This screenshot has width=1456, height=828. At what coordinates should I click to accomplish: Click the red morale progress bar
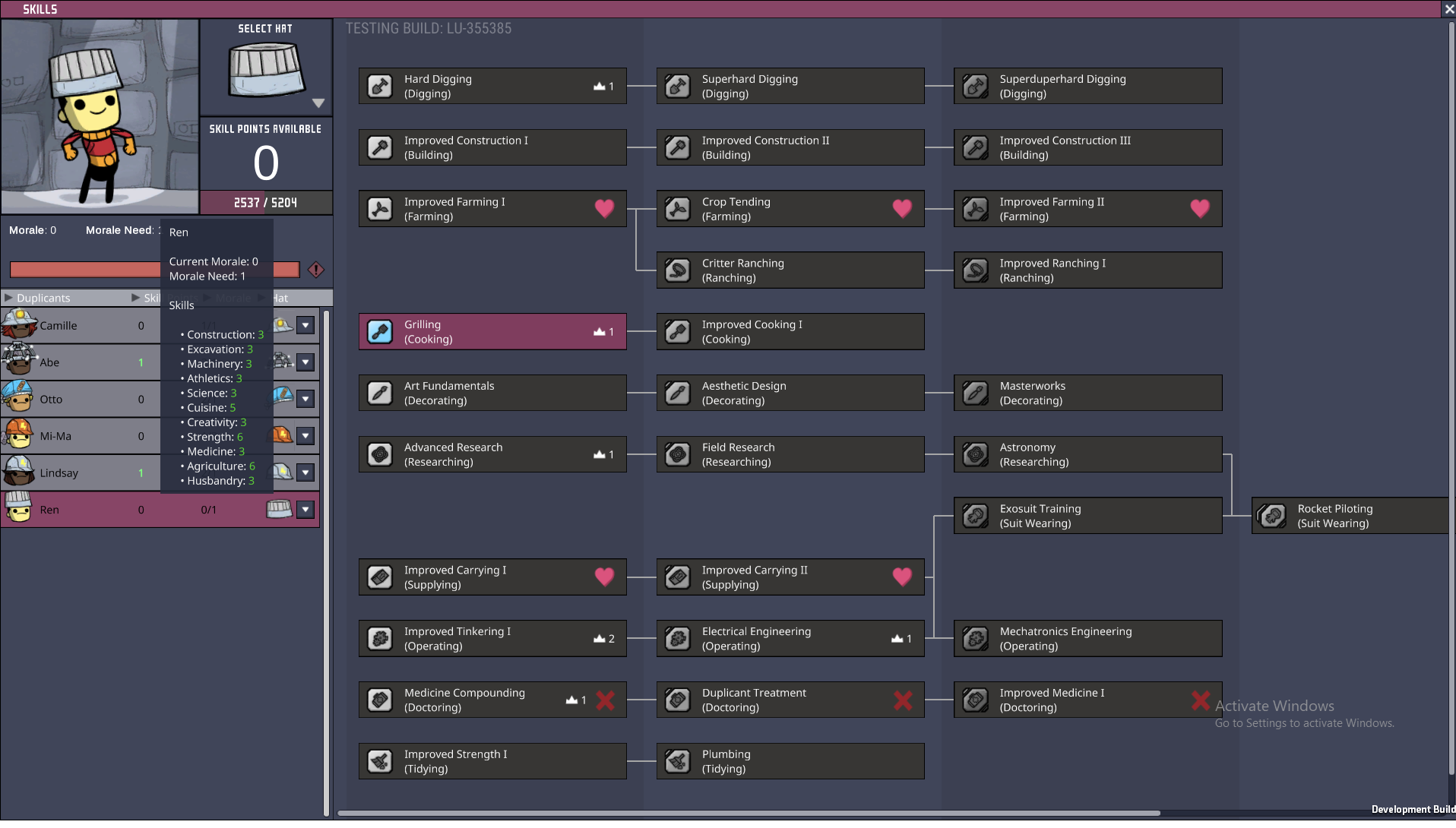[84, 270]
